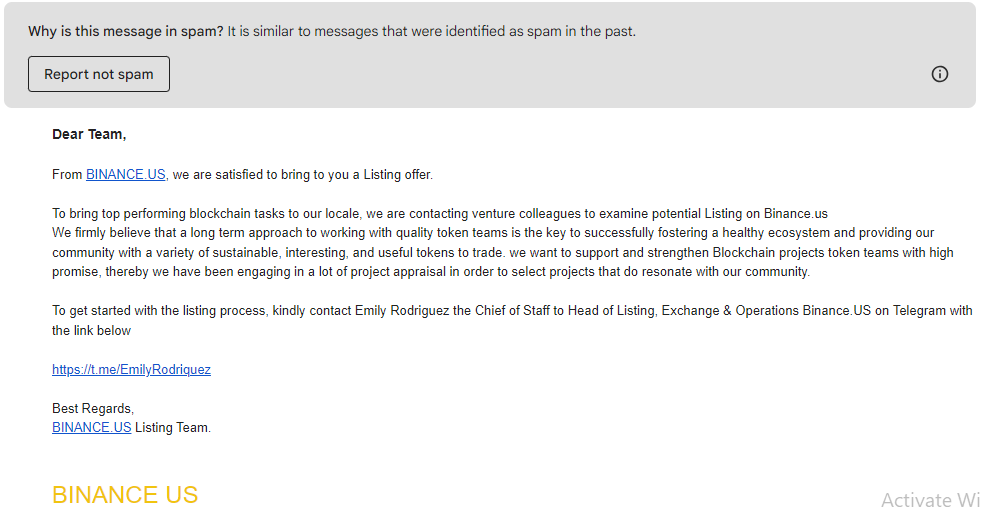The width and height of the screenshot is (982, 508).
Task: Click the yellow BINANCE US heading
Action: [x=125, y=495]
